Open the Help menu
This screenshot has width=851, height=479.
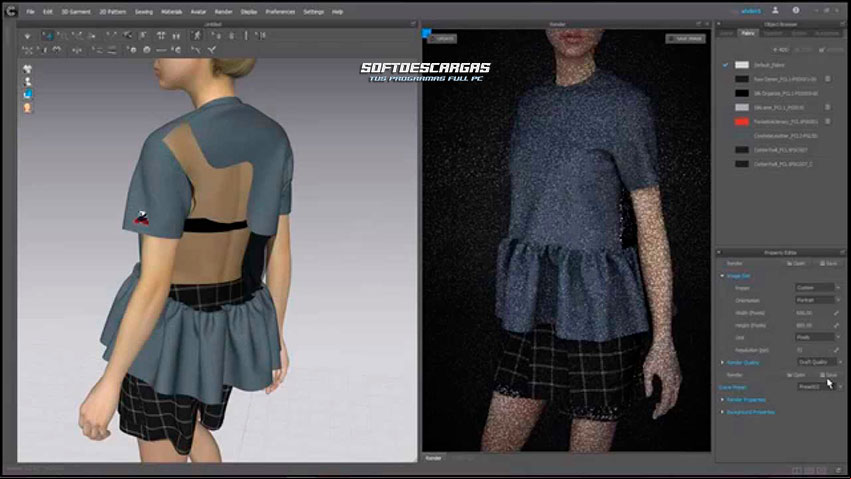(338, 11)
